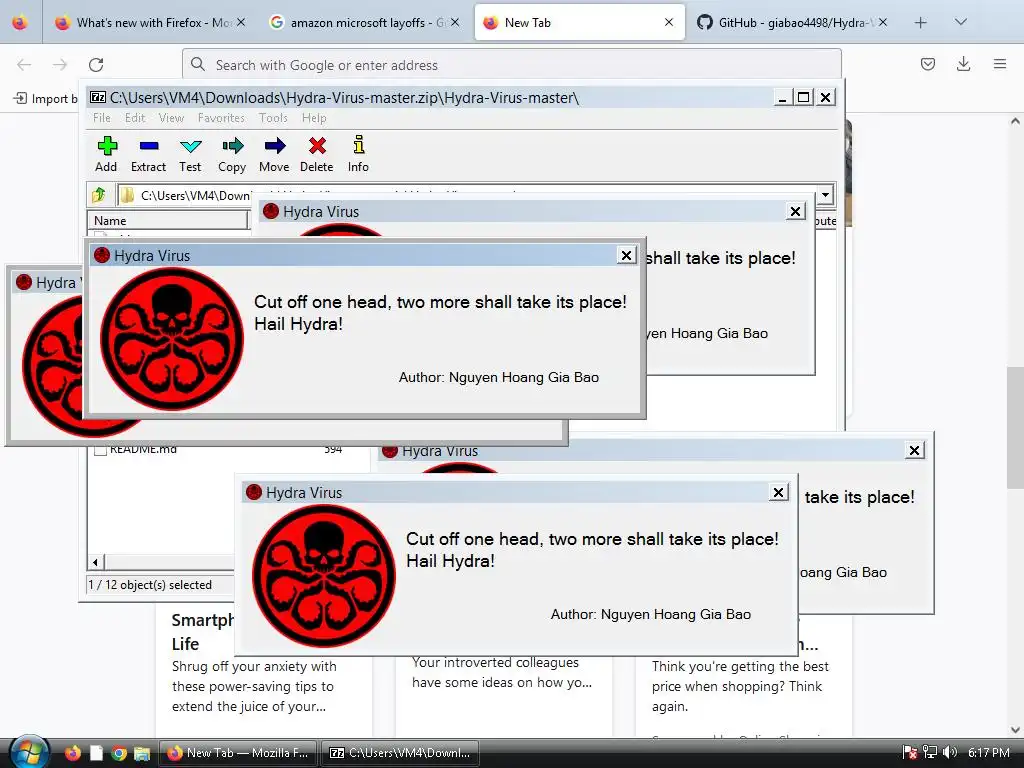
Task: Click the page scrollbar up arrow
Action: (x=1015, y=121)
